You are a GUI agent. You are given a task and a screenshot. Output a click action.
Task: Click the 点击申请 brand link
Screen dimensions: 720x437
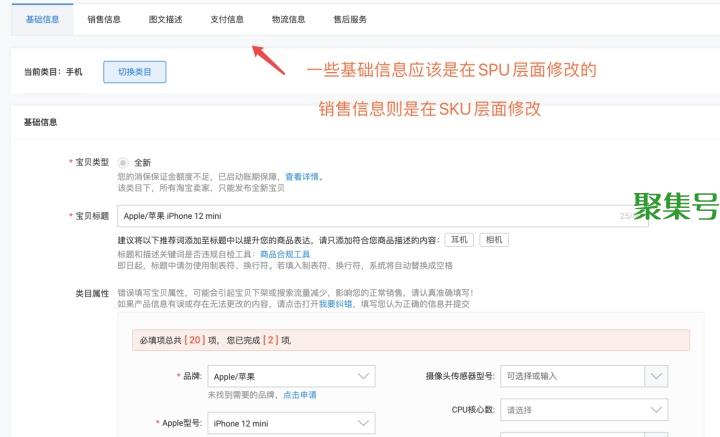coord(299,395)
